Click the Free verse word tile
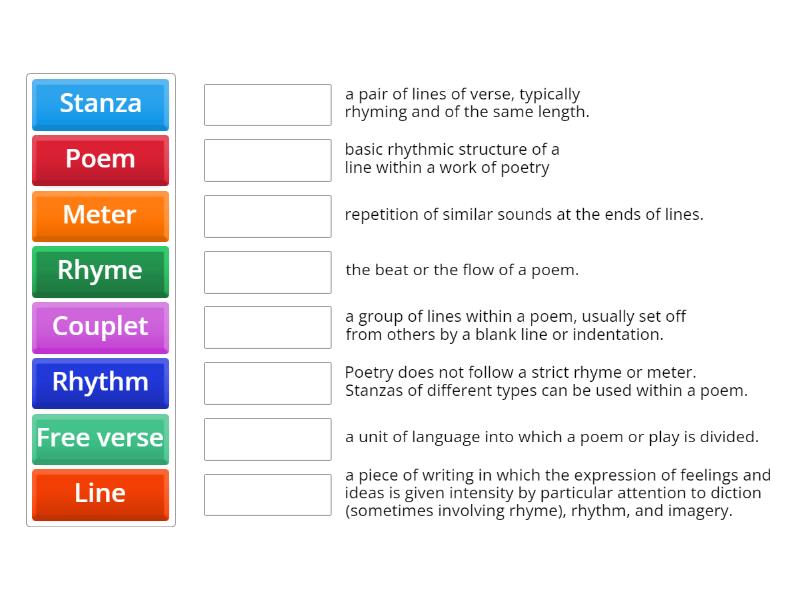Screen dimensions: 800x600 click(100, 438)
